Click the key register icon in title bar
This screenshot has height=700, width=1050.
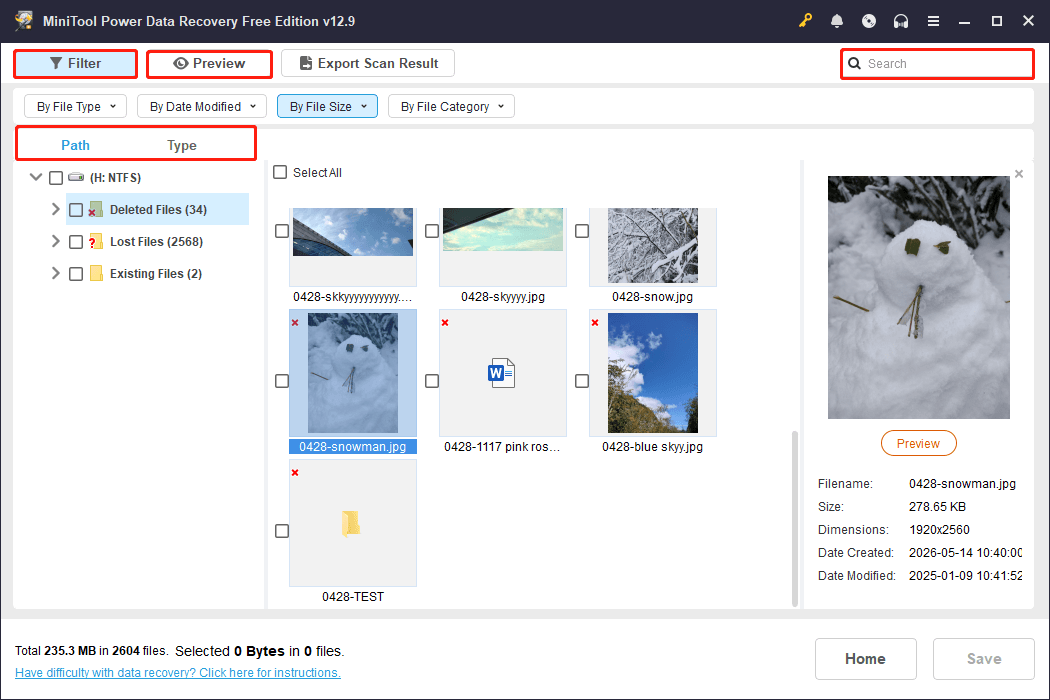805,21
